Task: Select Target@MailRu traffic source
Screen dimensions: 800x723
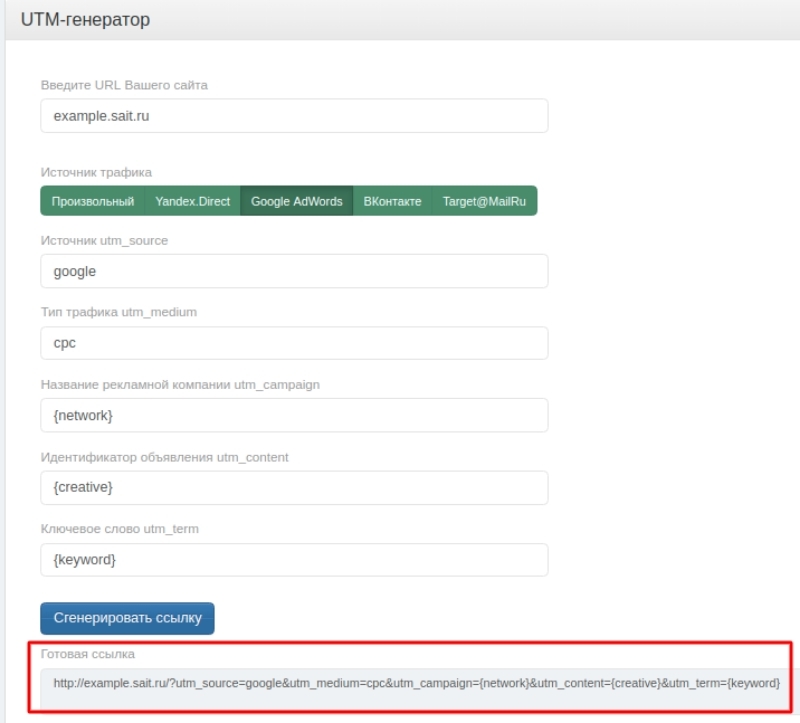Action: 484,201
